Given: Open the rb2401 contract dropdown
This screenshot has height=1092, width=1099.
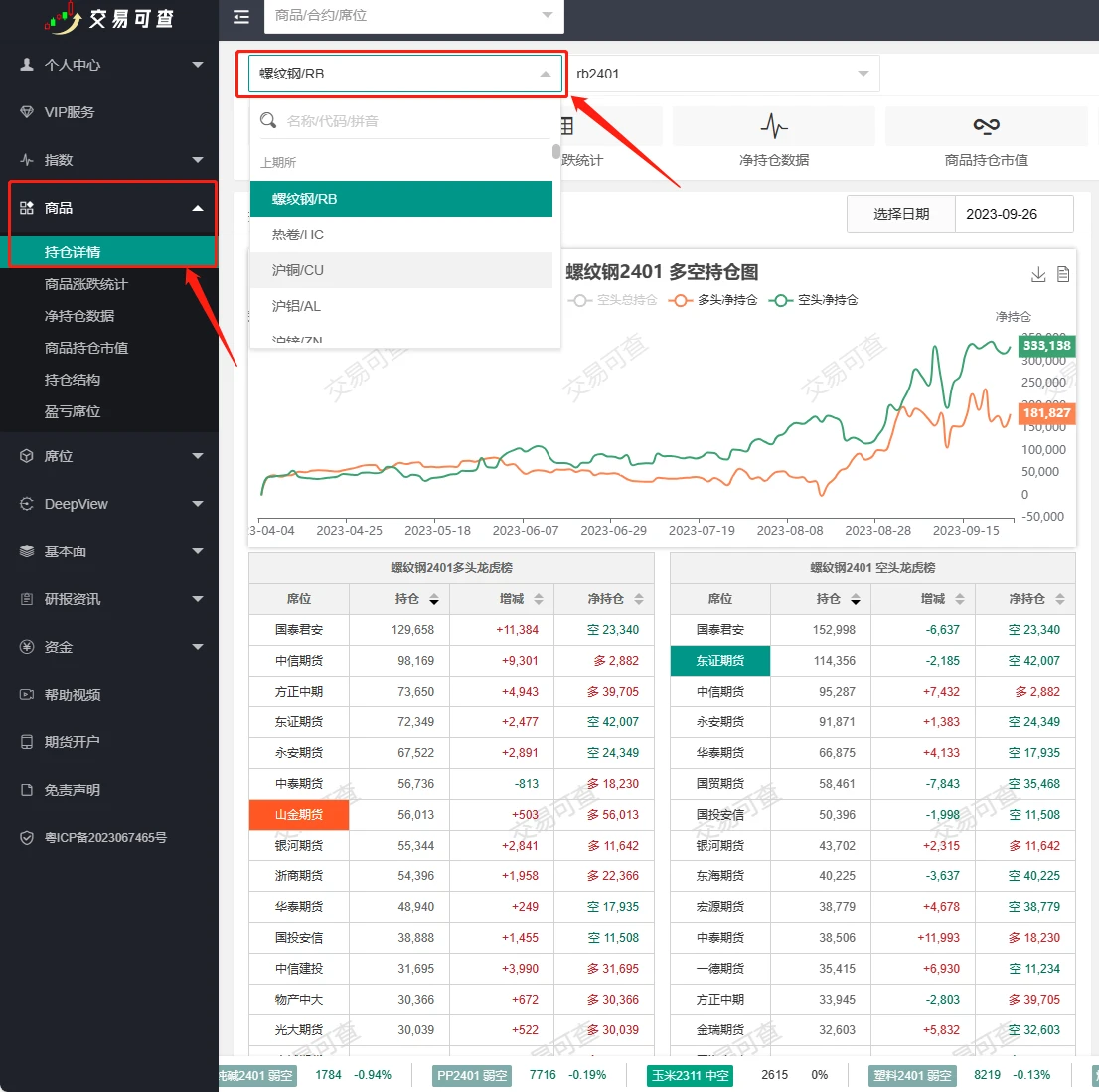Looking at the screenshot, I should pos(722,74).
